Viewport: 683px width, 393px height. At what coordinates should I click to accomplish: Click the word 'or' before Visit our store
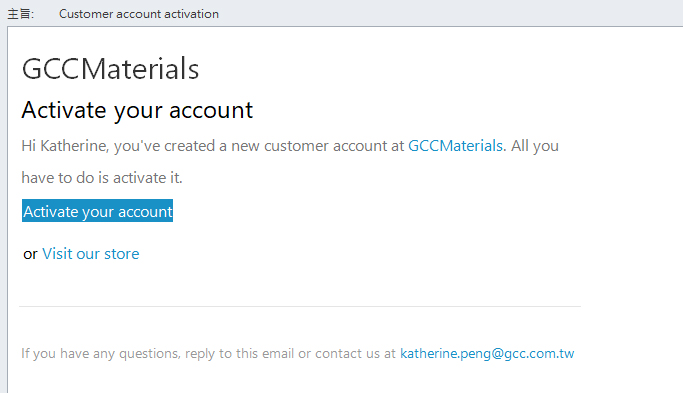pos(30,254)
